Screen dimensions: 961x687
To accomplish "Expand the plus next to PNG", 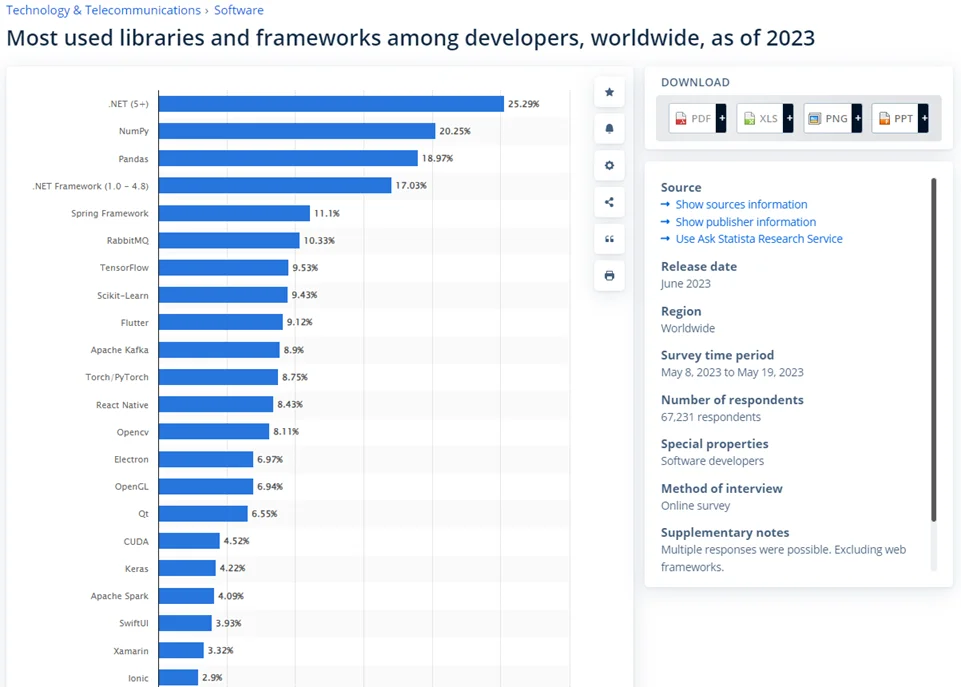I will click(x=857, y=118).
